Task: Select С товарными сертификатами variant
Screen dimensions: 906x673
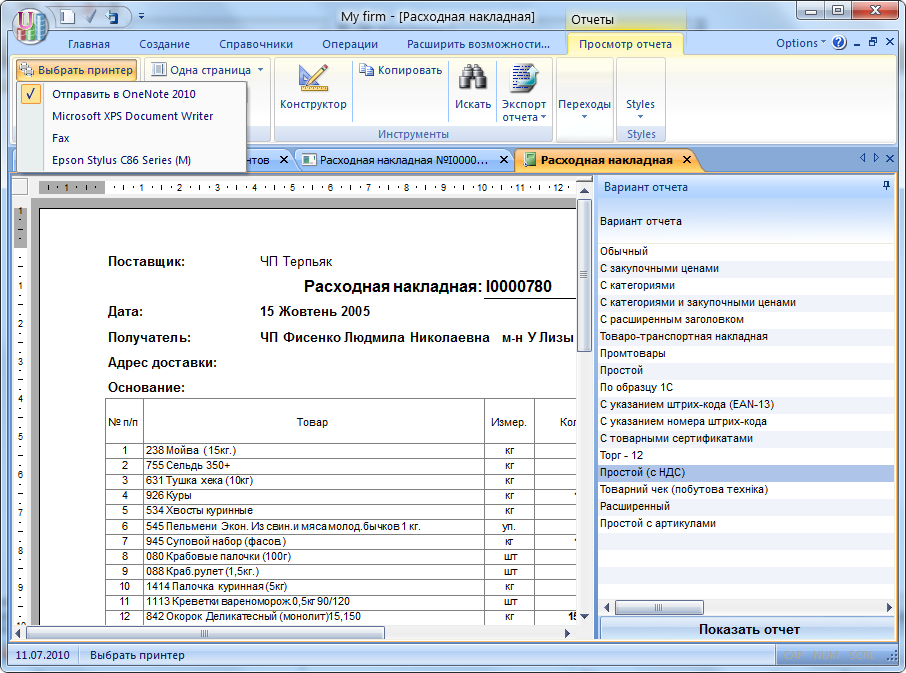Action: click(x=745, y=438)
